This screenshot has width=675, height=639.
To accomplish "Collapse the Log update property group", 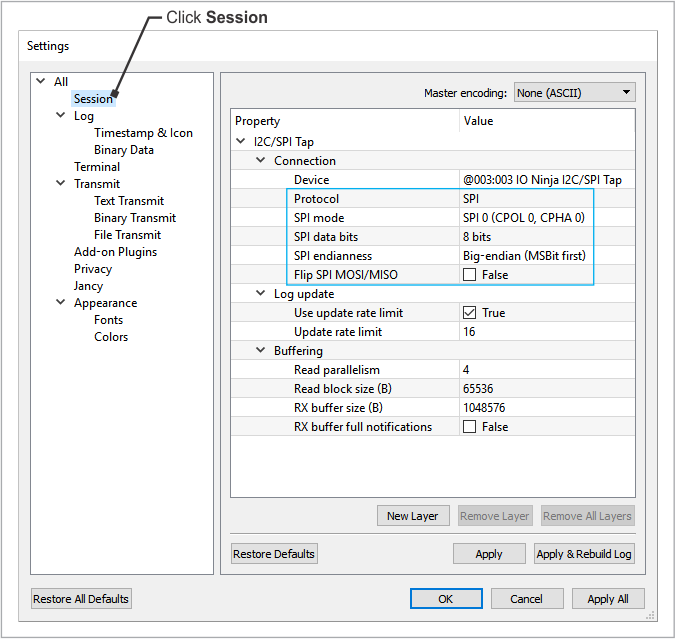I will click(260, 293).
